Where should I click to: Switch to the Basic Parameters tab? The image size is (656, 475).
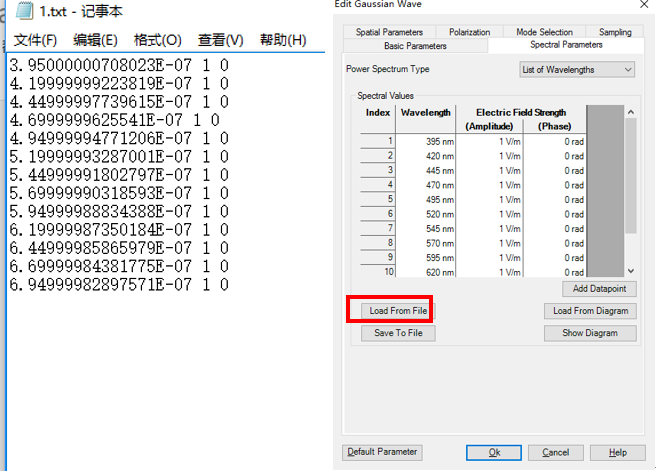415,46
